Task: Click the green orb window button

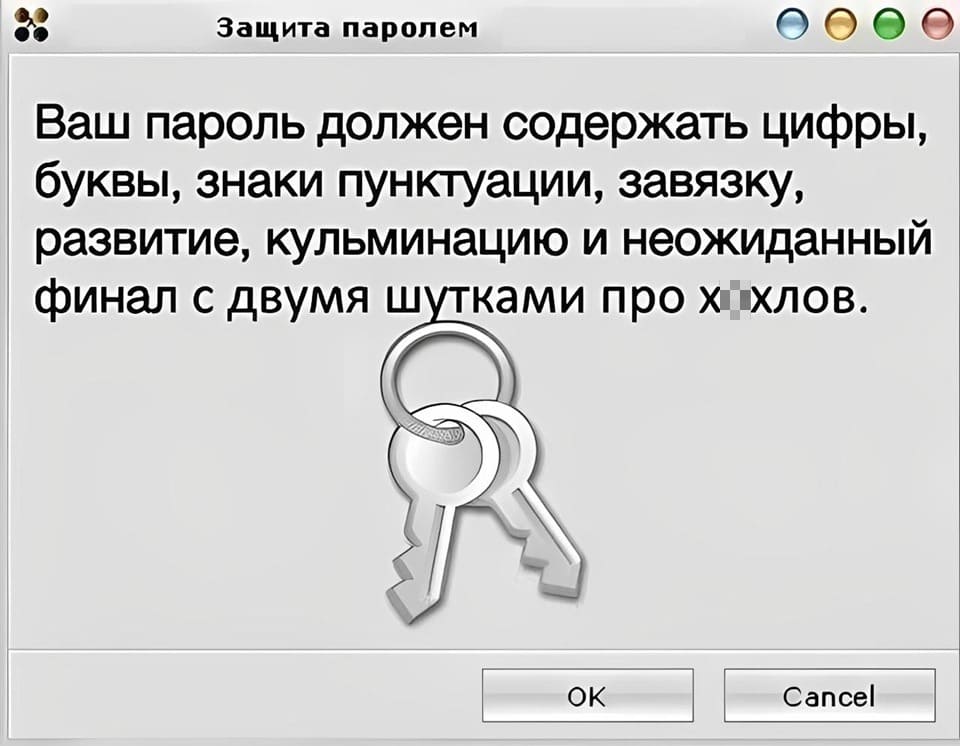Action: coord(890,26)
